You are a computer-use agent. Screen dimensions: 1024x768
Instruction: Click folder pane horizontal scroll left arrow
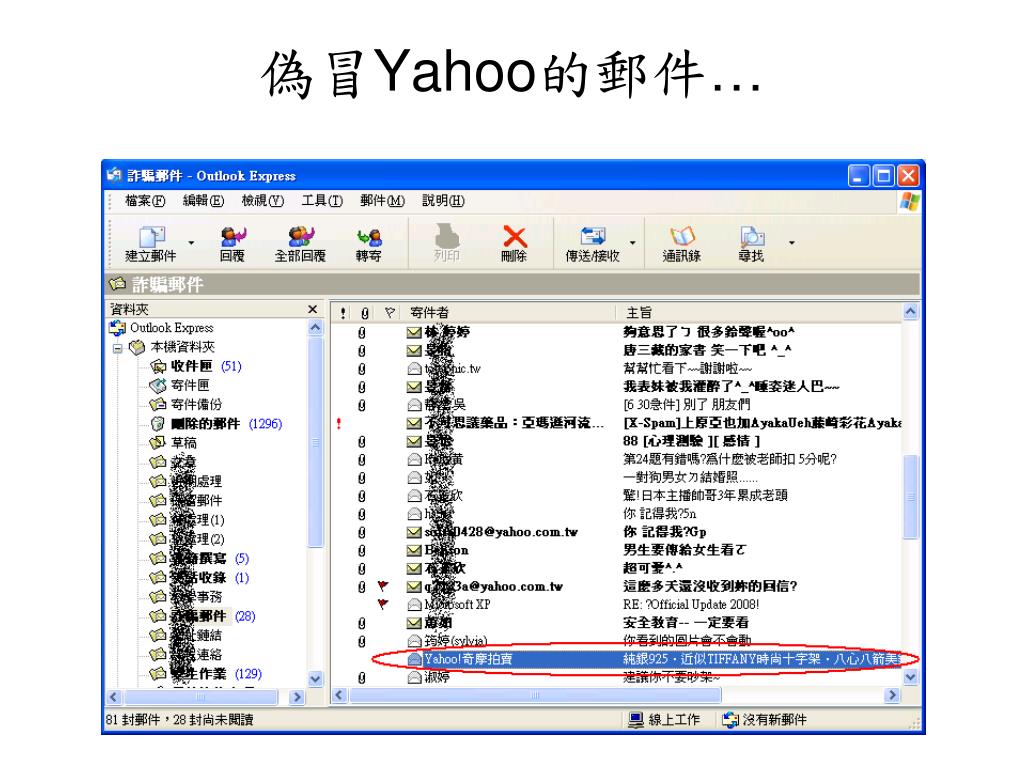click(114, 697)
